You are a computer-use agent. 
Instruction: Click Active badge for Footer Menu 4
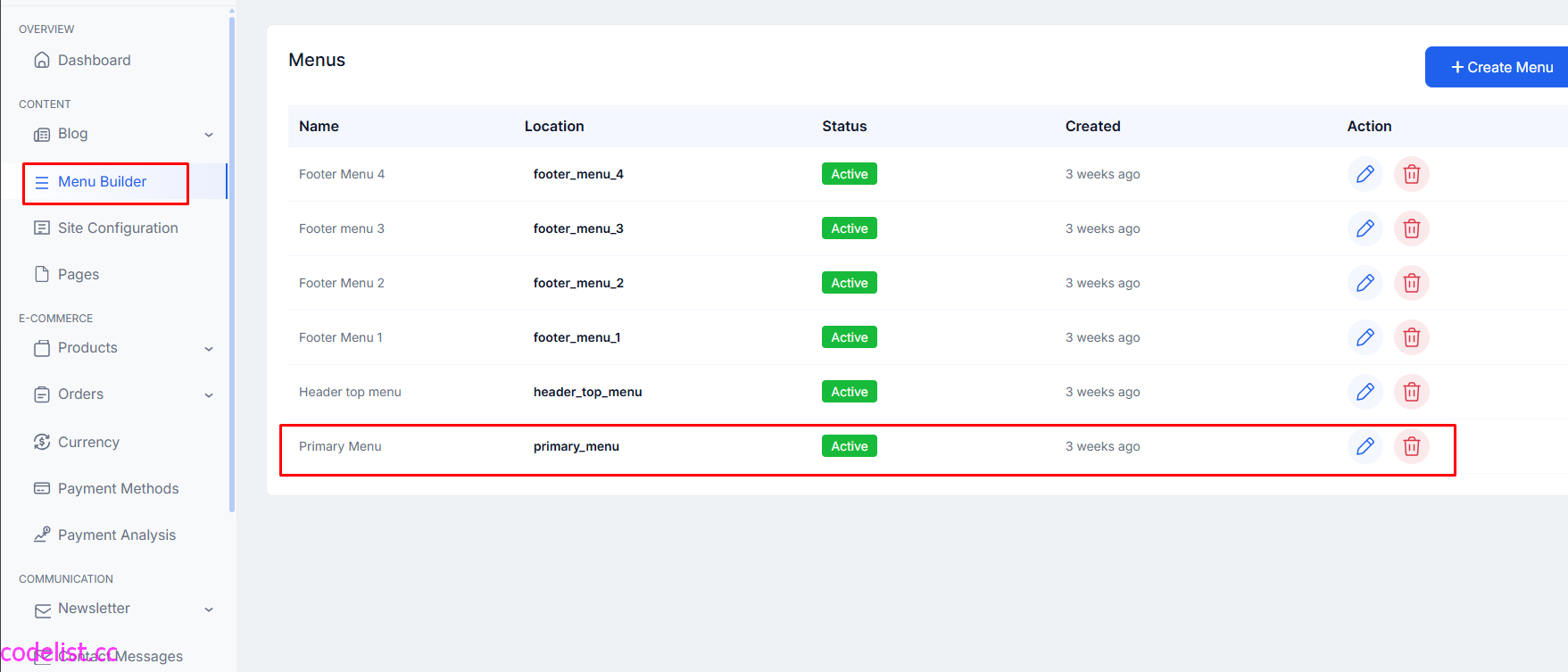pyautogui.click(x=850, y=174)
